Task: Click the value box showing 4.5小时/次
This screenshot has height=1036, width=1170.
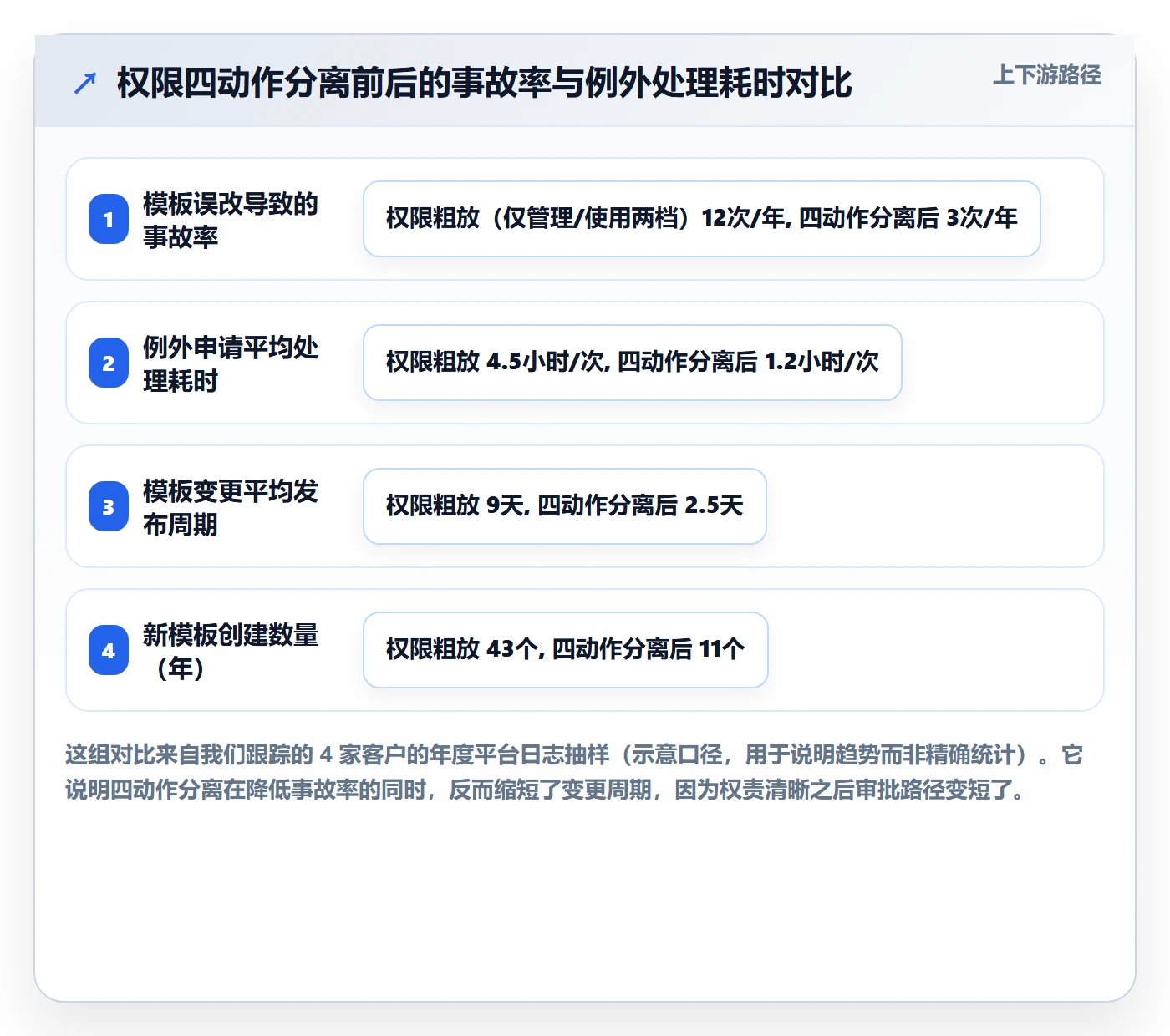Action: (633, 363)
